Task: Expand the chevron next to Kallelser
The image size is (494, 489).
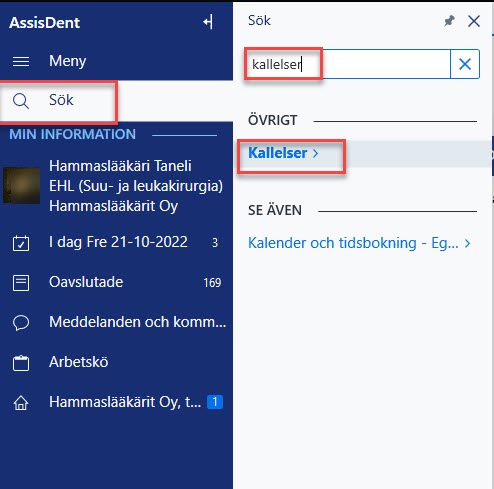Action: pos(315,153)
